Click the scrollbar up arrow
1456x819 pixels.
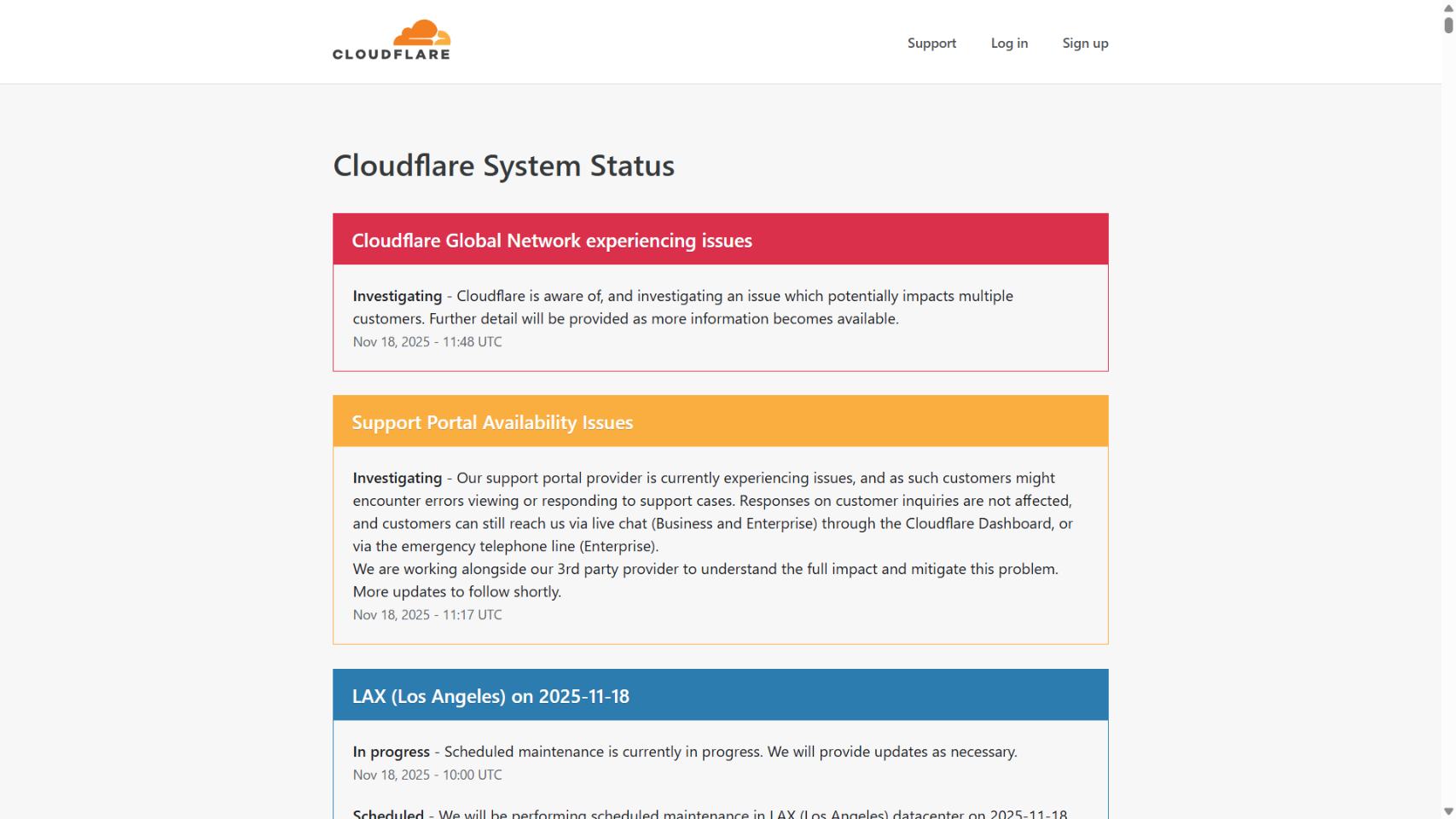point(1448,7)
